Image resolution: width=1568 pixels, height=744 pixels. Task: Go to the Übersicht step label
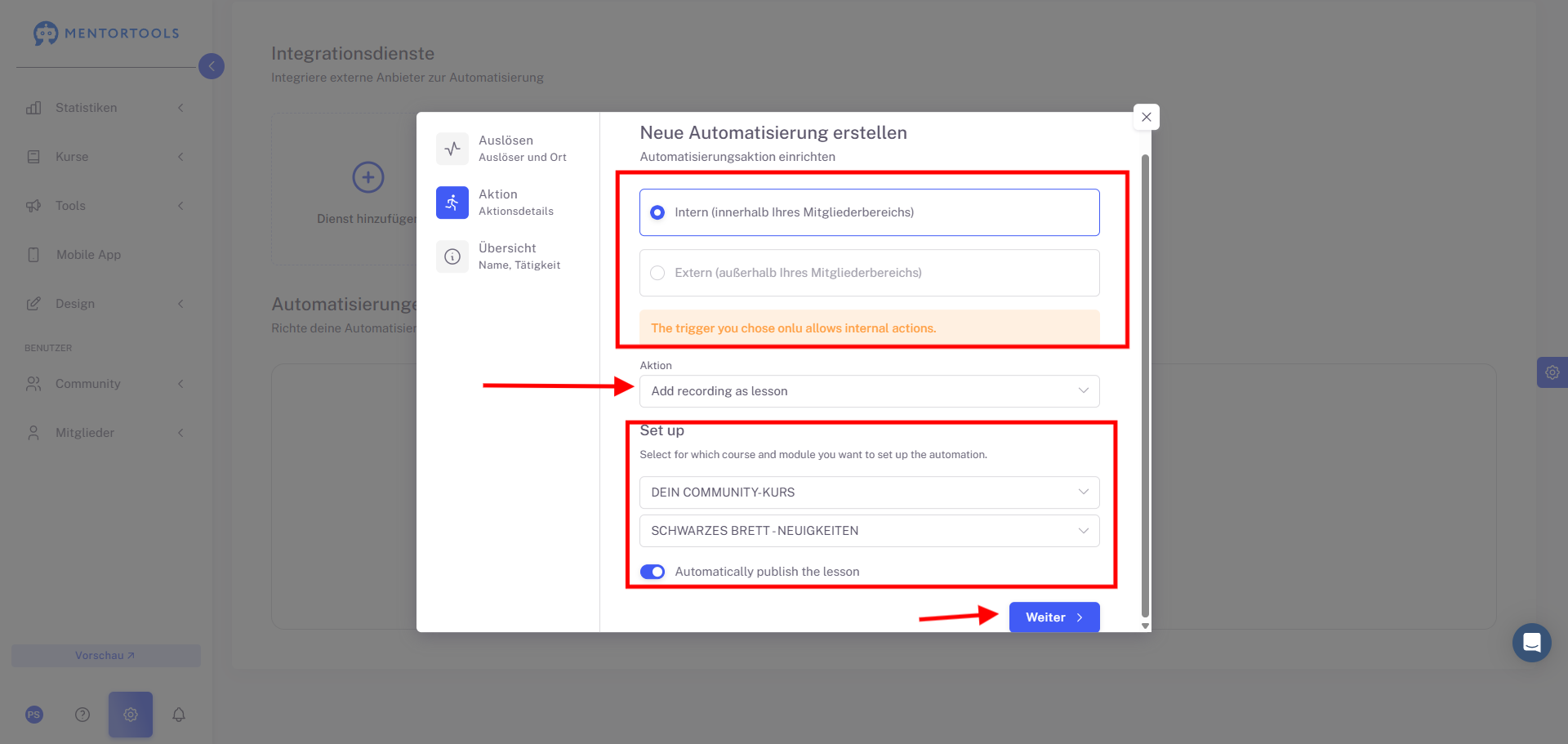coord(507,248)
